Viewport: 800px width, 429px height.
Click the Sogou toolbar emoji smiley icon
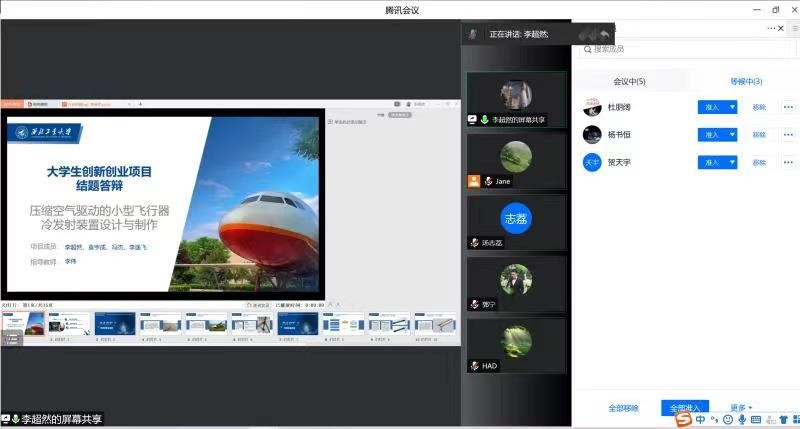(728, 419)
